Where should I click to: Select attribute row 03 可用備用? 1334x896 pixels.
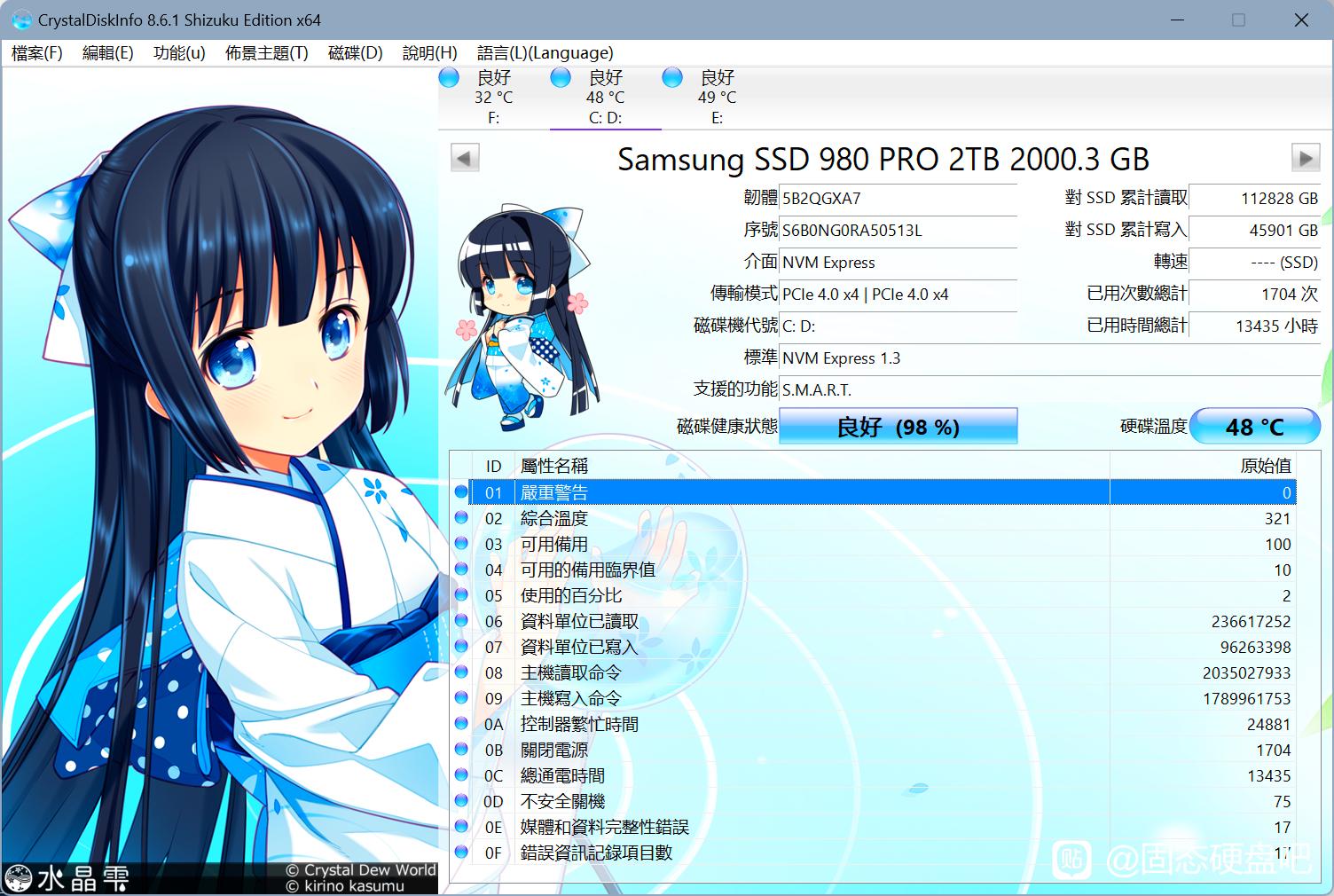coord(874,544)
